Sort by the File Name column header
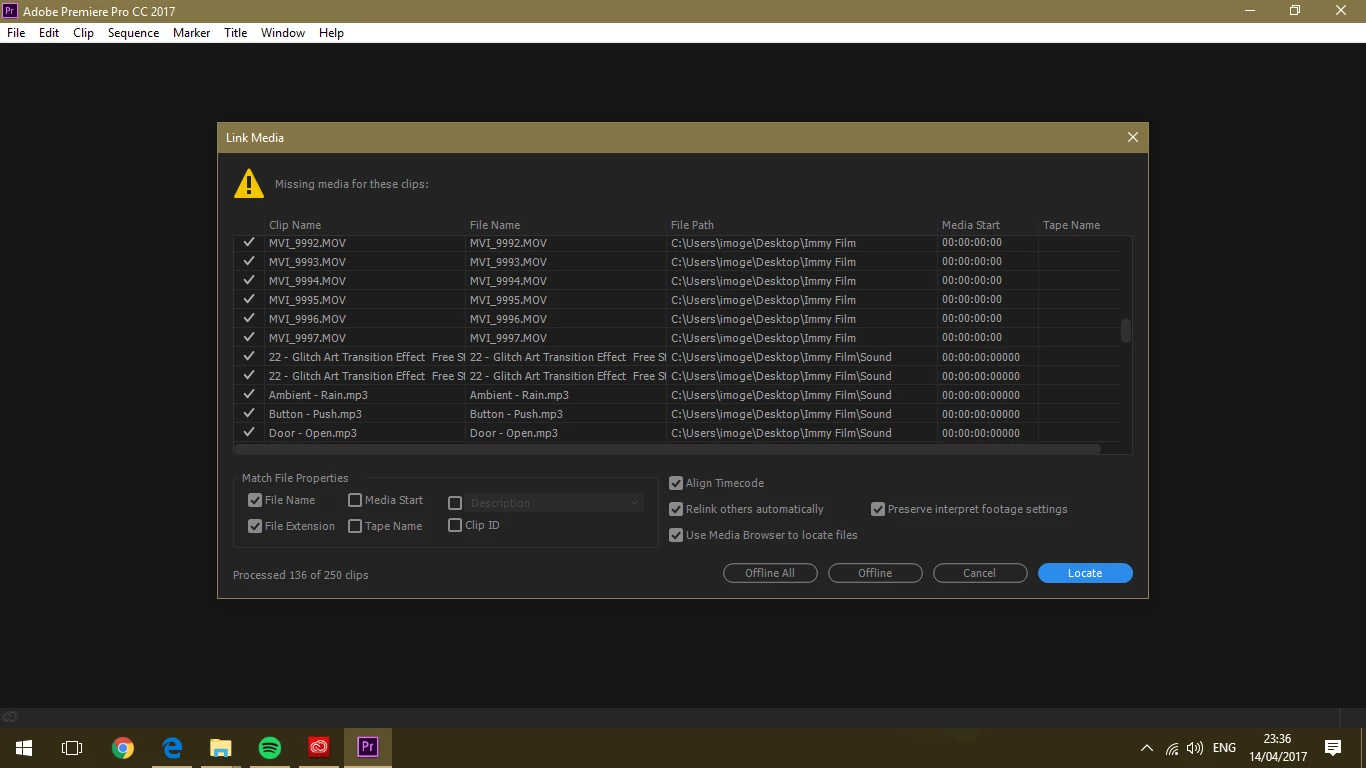 click(x=495, y=225)
